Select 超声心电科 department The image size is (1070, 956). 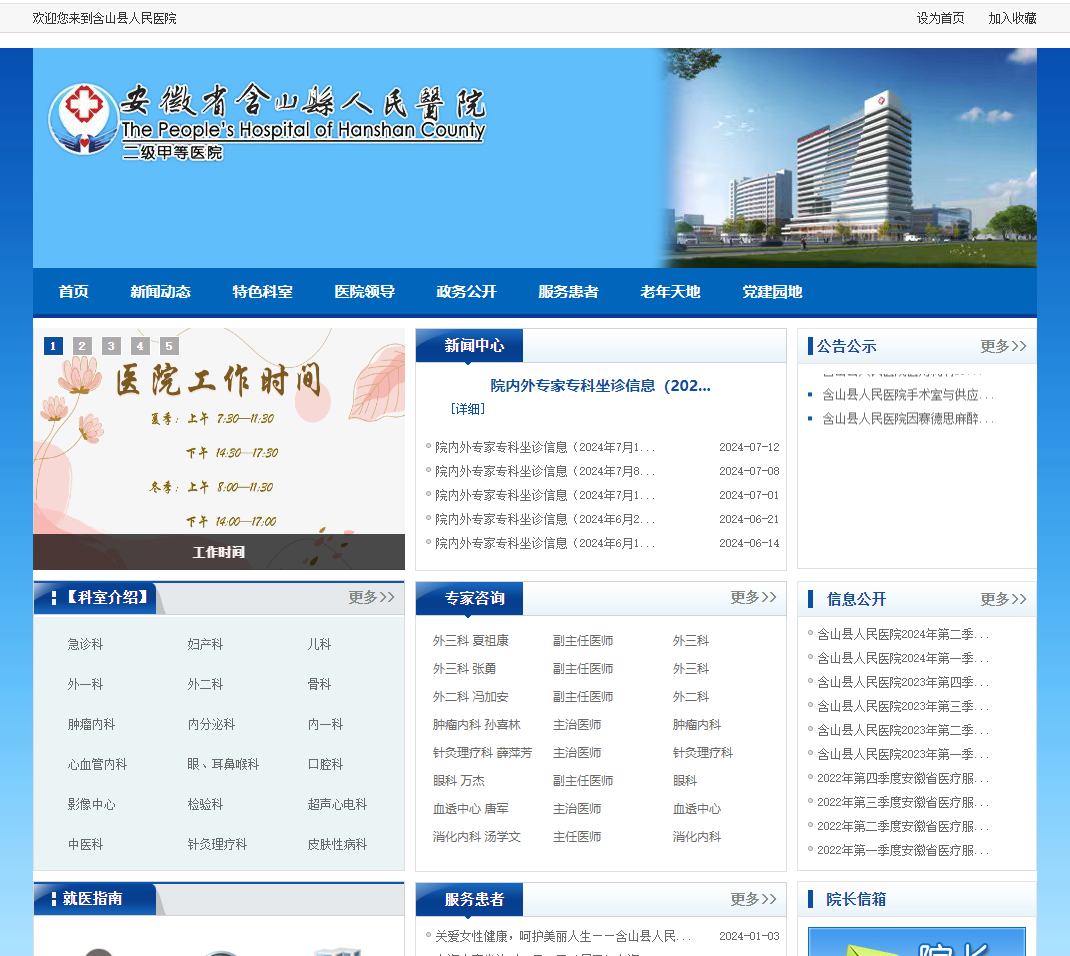click(x=337, y=805)
